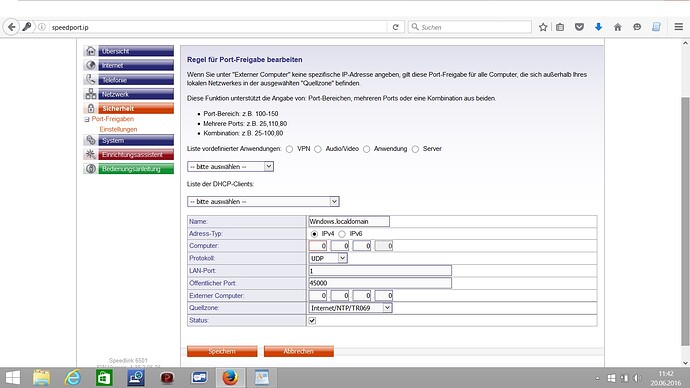The image size is (690, 388).
Task: Expand the DHCP-Clients selection list
Action: [263, 201]
